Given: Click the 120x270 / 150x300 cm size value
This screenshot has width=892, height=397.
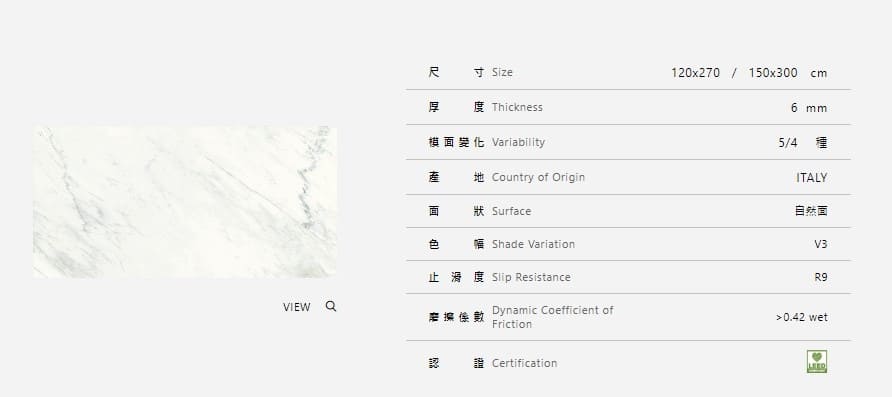Looking at the screenshot, I should click(749, 73).
